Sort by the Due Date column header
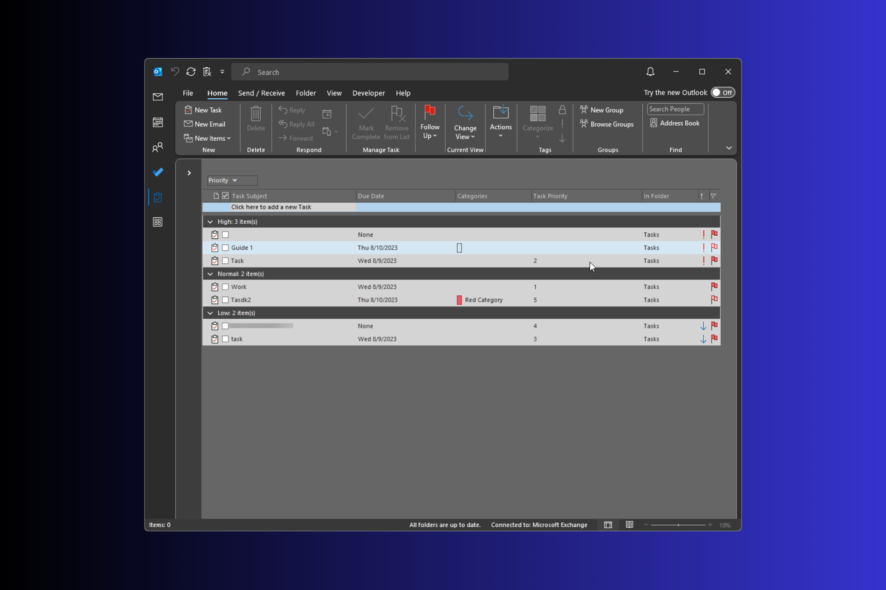This screenshot has height=590, width=886. click(405, 196)
